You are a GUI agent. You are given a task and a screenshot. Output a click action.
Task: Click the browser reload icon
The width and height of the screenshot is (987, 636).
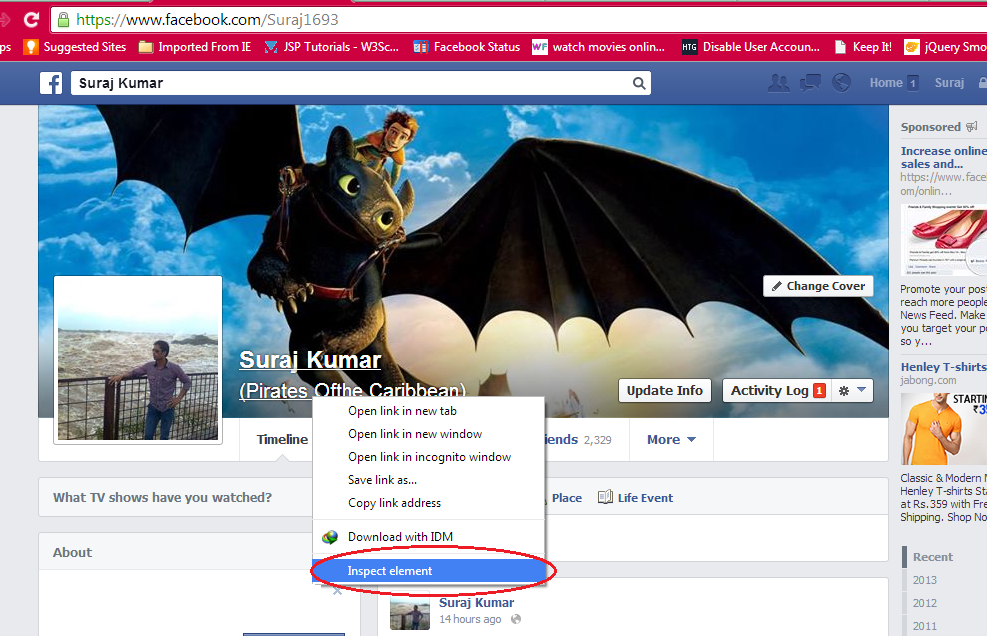(31, 20)
